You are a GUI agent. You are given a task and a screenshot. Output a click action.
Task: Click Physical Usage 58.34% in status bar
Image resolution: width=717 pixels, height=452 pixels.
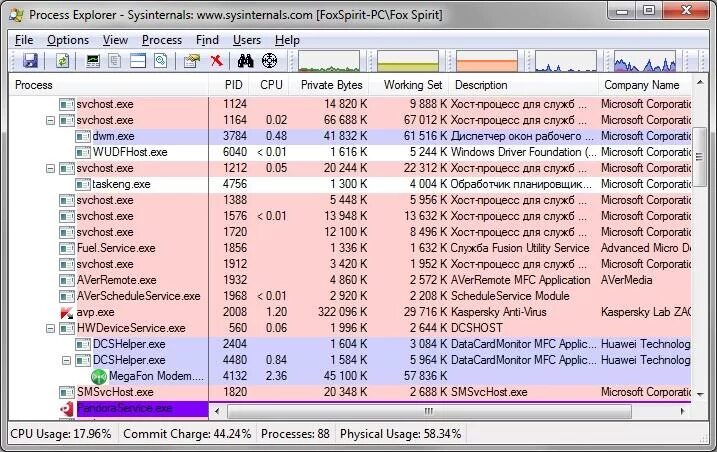[x=400, y=434]
